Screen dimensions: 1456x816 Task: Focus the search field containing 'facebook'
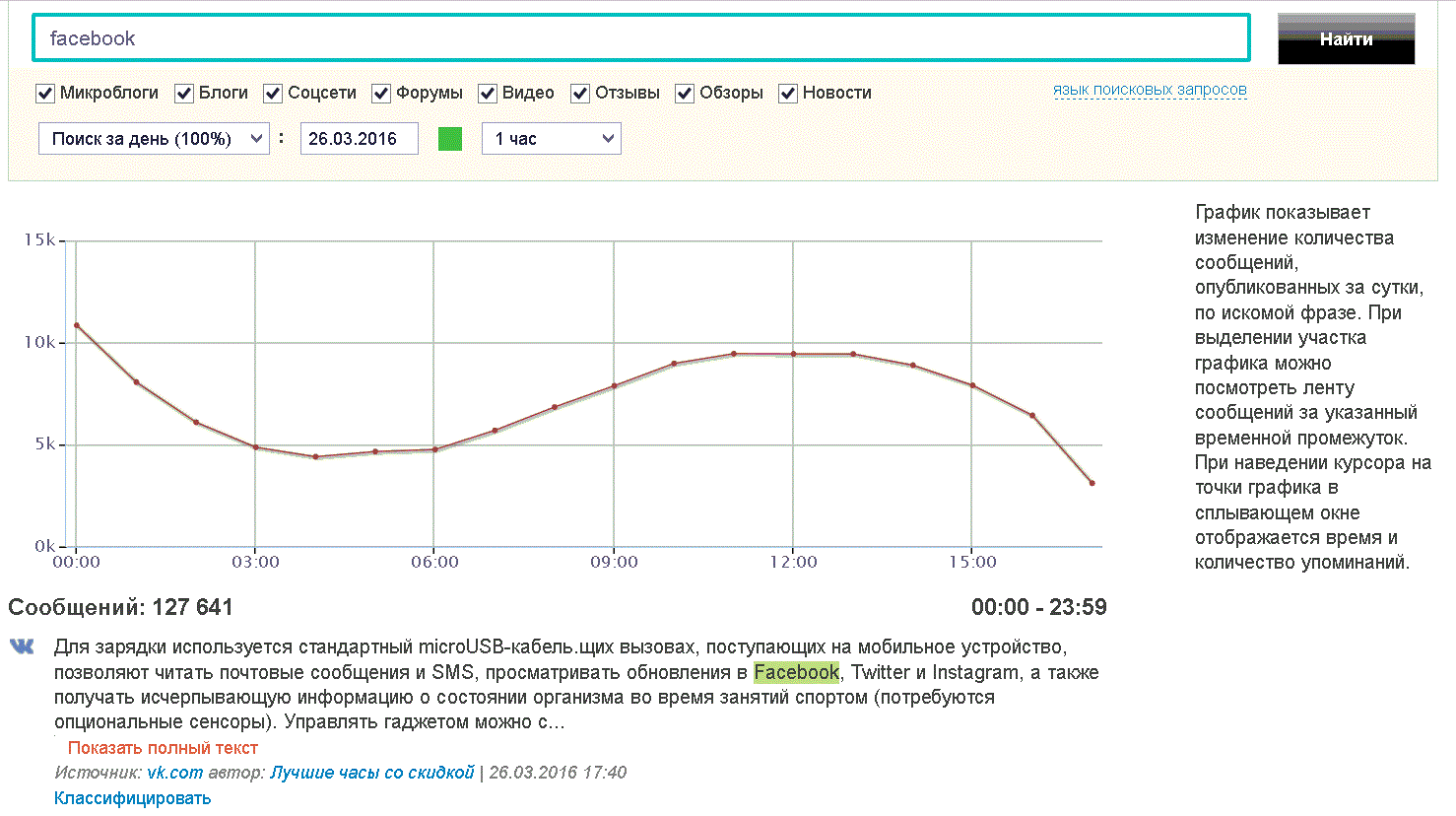click(x=641, y=38)
